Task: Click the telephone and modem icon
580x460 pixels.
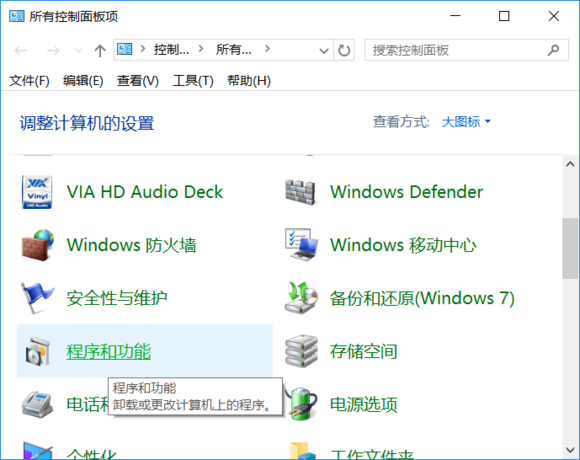Action: 37,404
